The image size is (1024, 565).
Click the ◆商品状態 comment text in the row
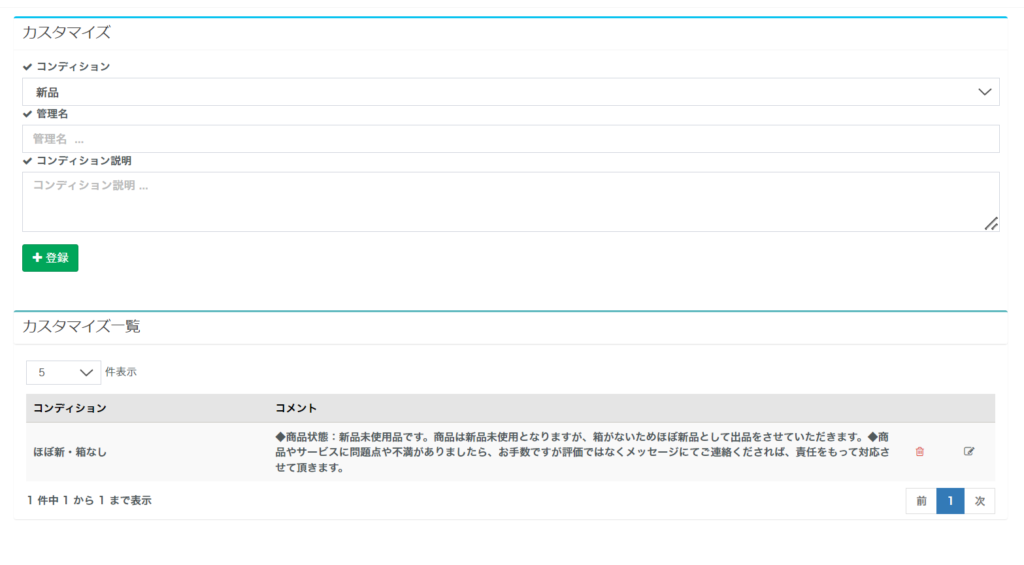[580, 452]
